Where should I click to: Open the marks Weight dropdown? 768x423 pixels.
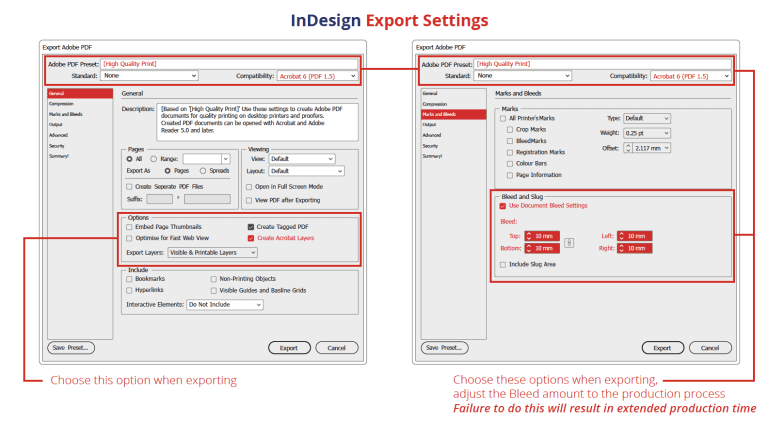click(647, 133)
